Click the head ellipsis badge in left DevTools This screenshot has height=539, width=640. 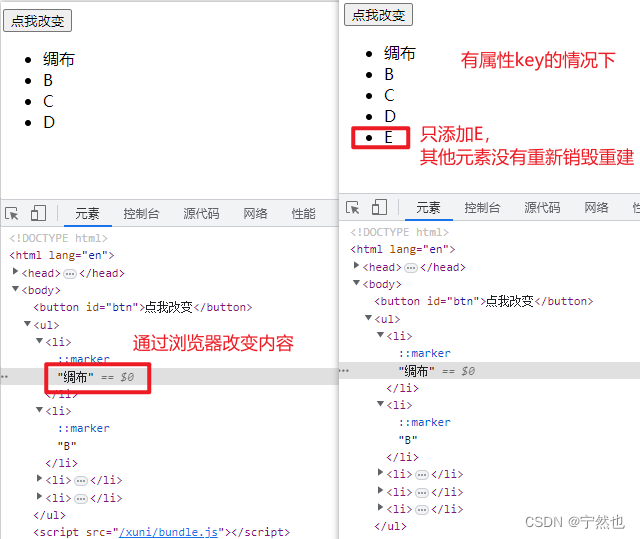tap(70, 274)
